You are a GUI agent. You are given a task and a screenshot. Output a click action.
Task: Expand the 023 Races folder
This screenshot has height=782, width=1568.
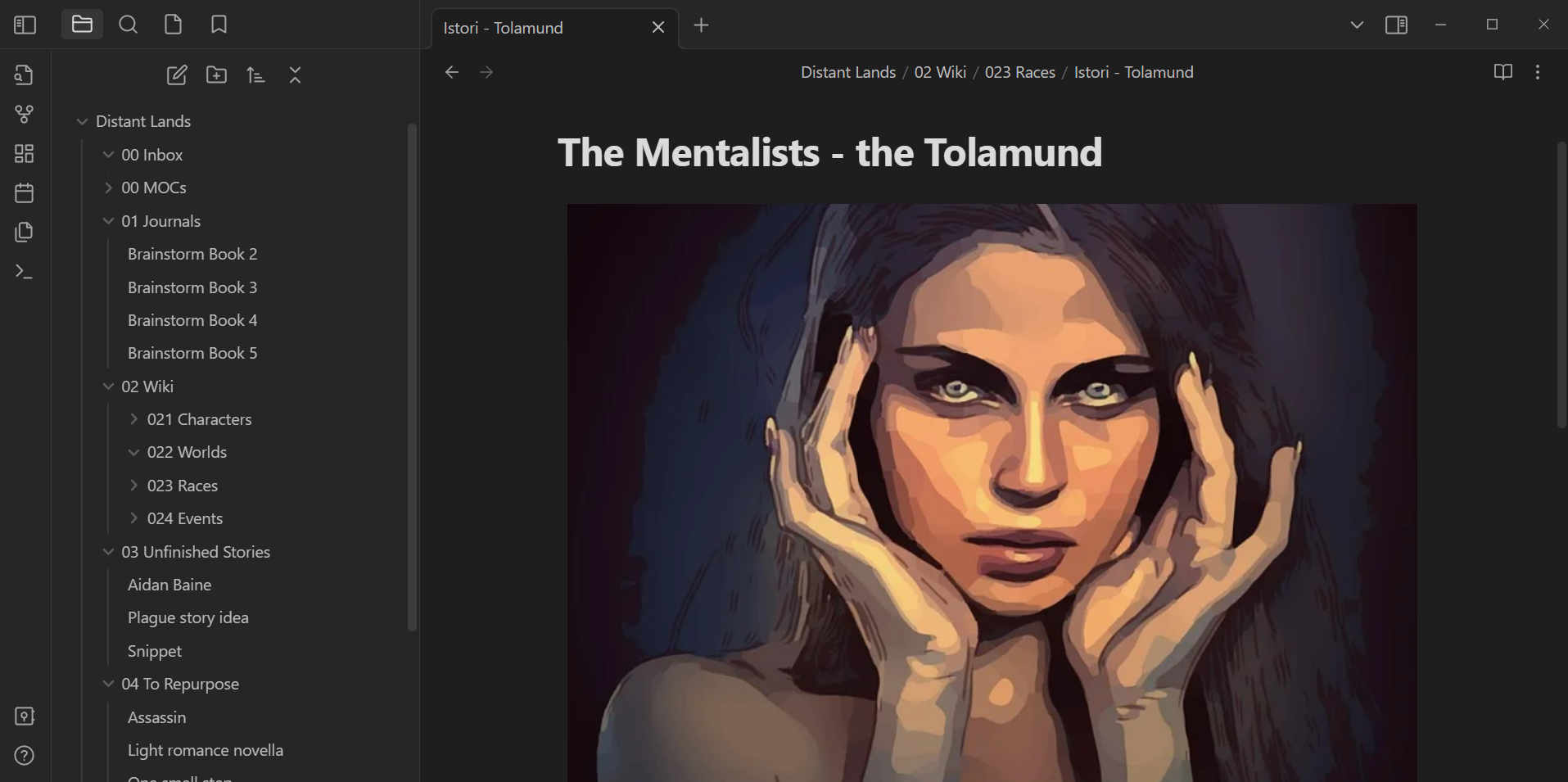182,486
